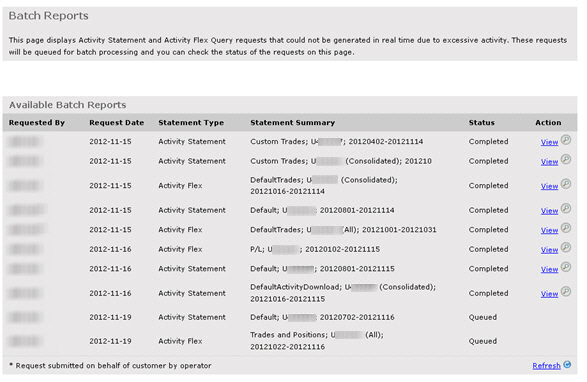
Task: View the Custom Trades 20120402-20121114 statement
Action: tap(549, 142)
